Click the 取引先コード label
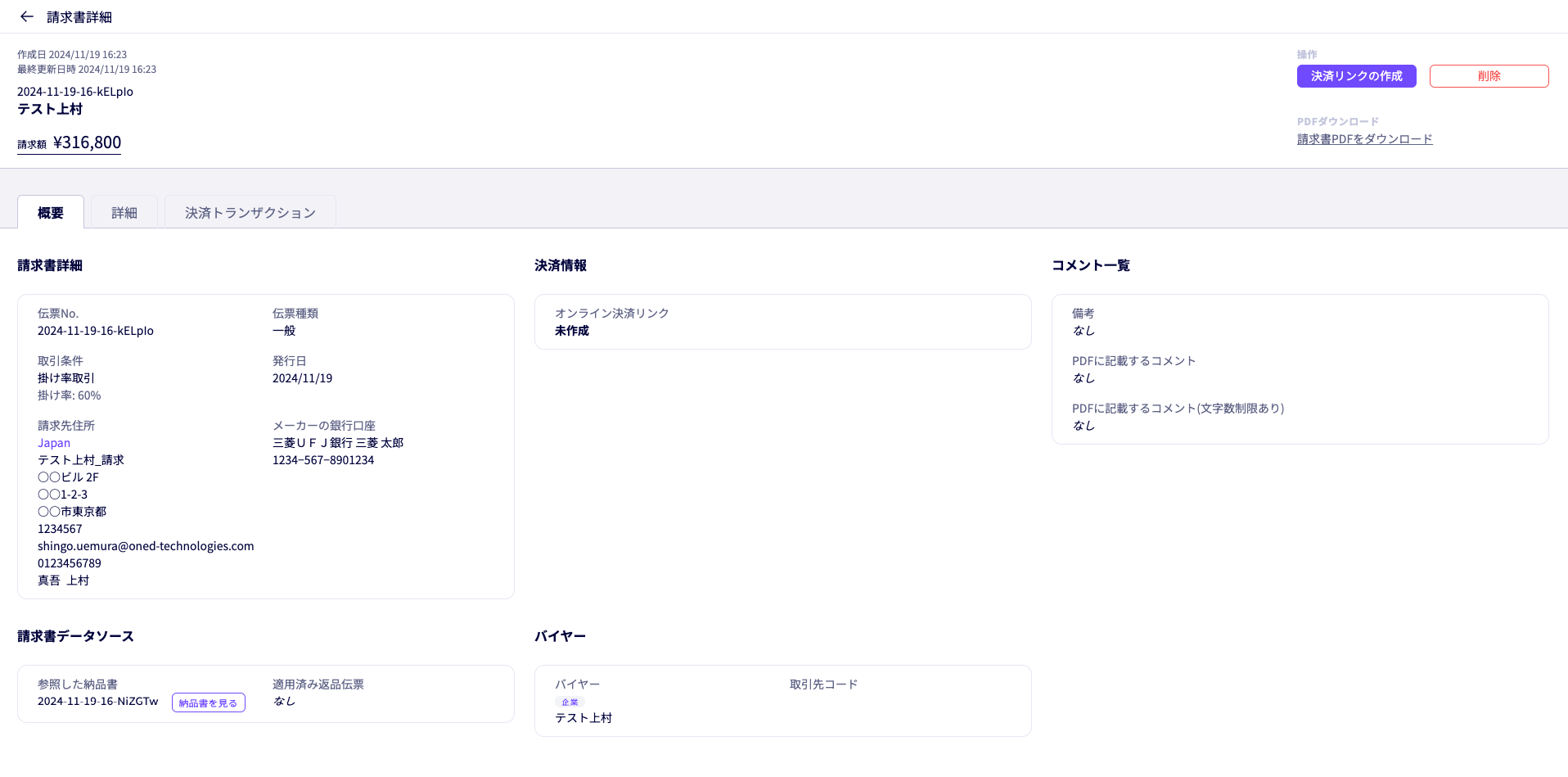 coord(823,684)
